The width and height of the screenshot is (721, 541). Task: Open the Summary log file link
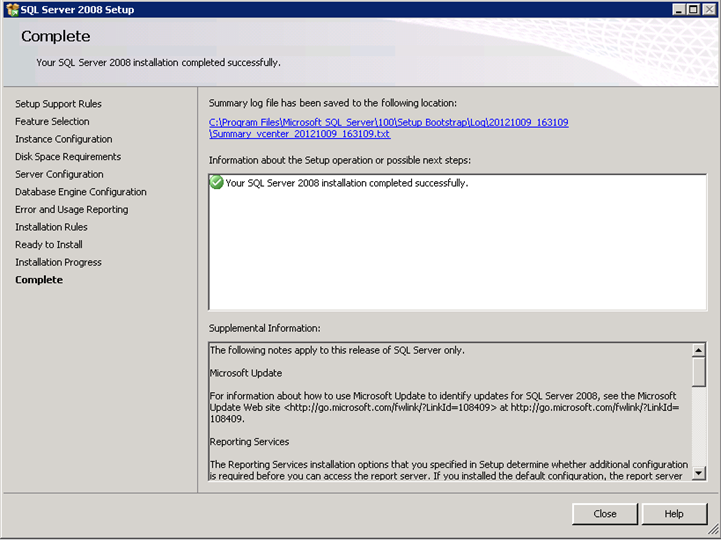coord(389,128)
